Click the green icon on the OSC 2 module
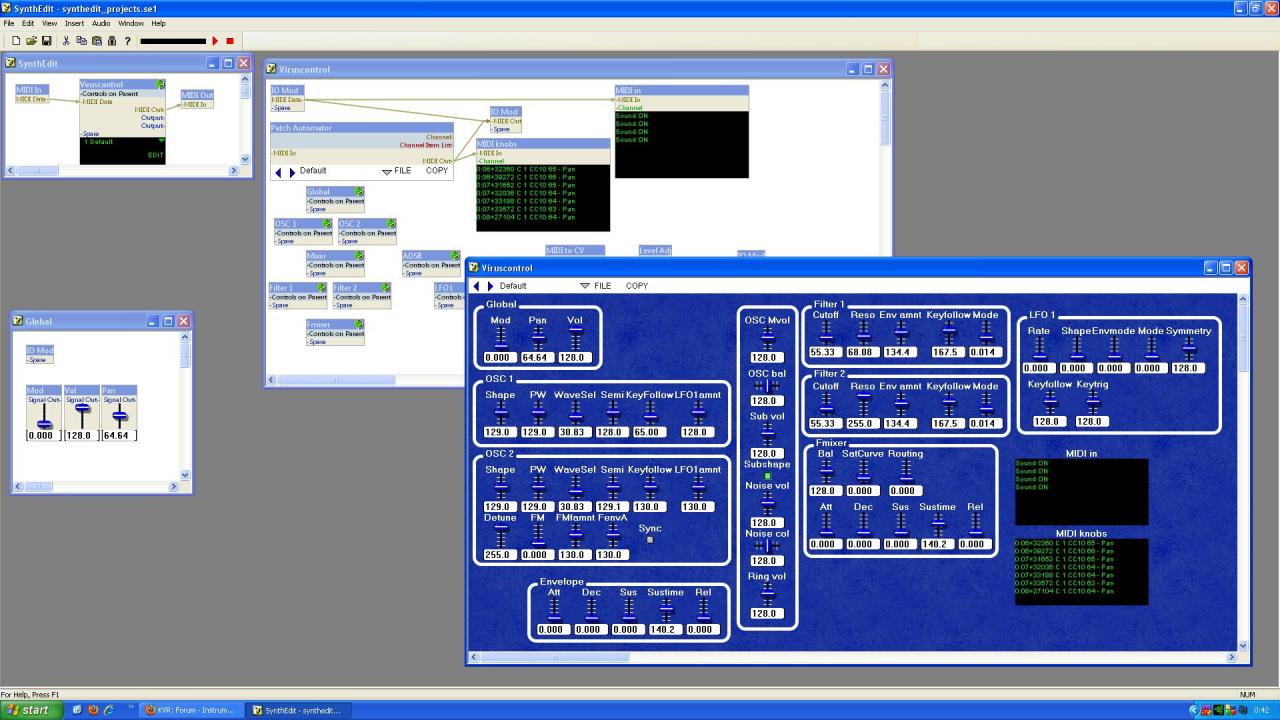Image resolution: width=1280 pixels, height=720 pixels. pyautogui.click(x=391, y=224)
